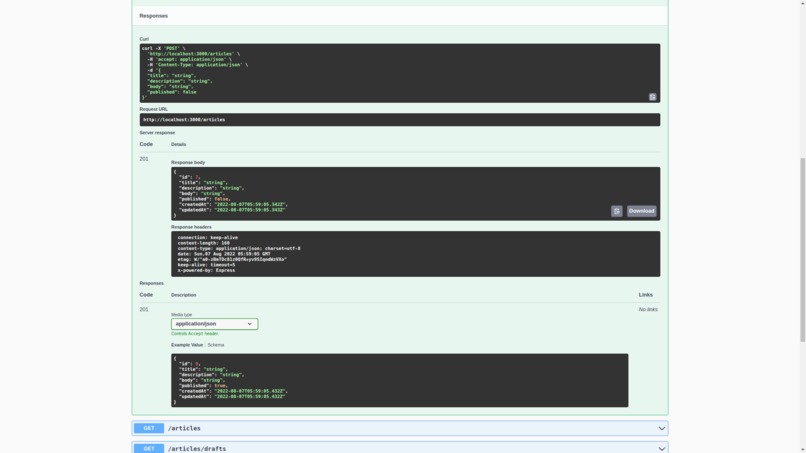Viewport: 806px width, 453px height.
Task: Expand the GET /articles/drafts endpoint chevron
Action: pyautogui.click(x=662, y=449)
